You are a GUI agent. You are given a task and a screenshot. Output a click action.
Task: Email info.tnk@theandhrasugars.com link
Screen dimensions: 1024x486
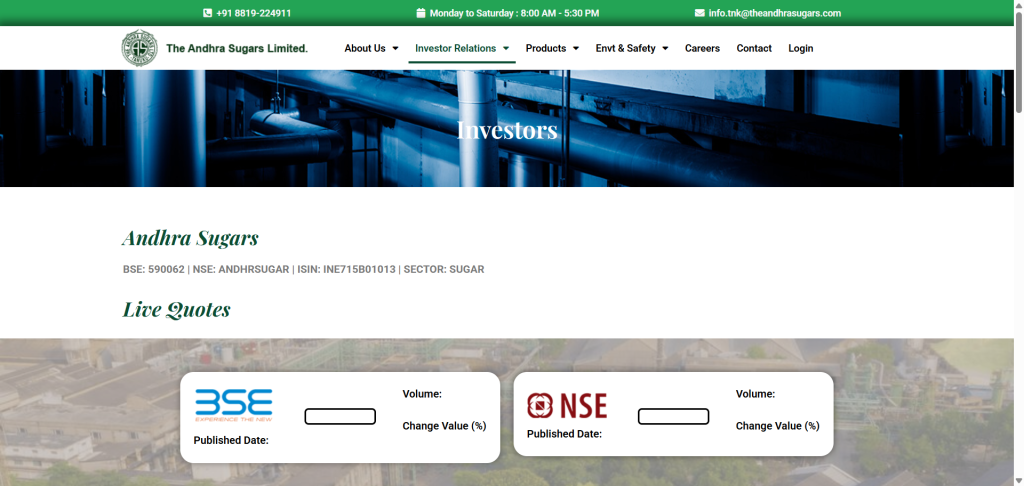point(774,13)
